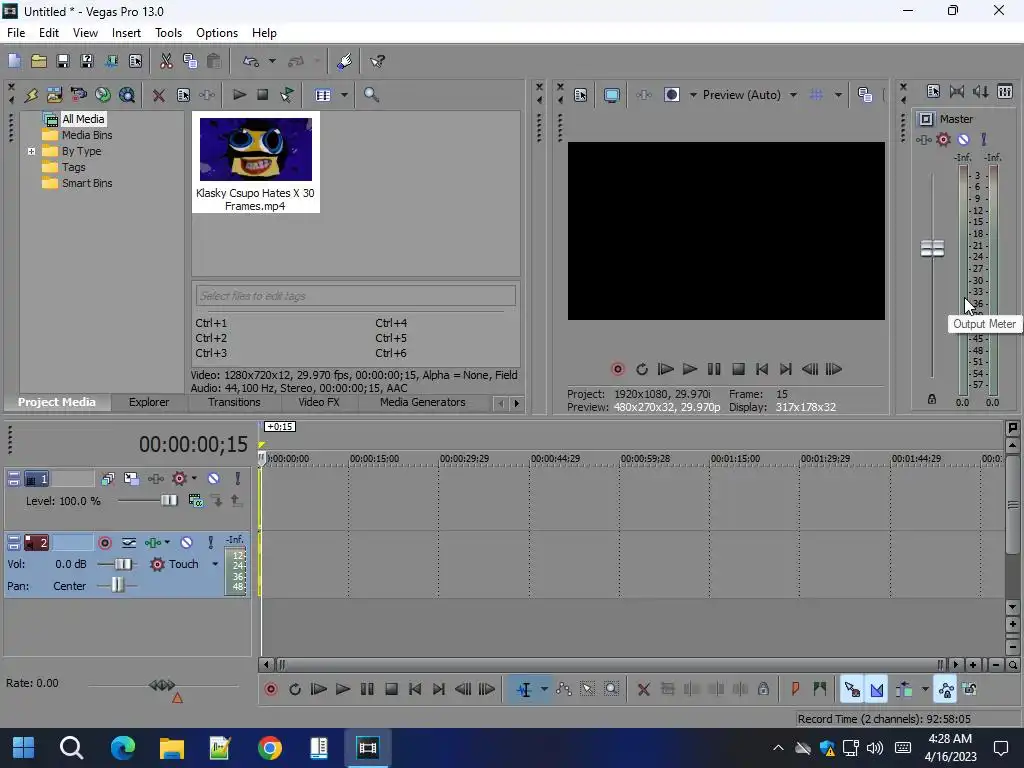Open the File menu
This screenshot has height=768, width=1024.
16,33
